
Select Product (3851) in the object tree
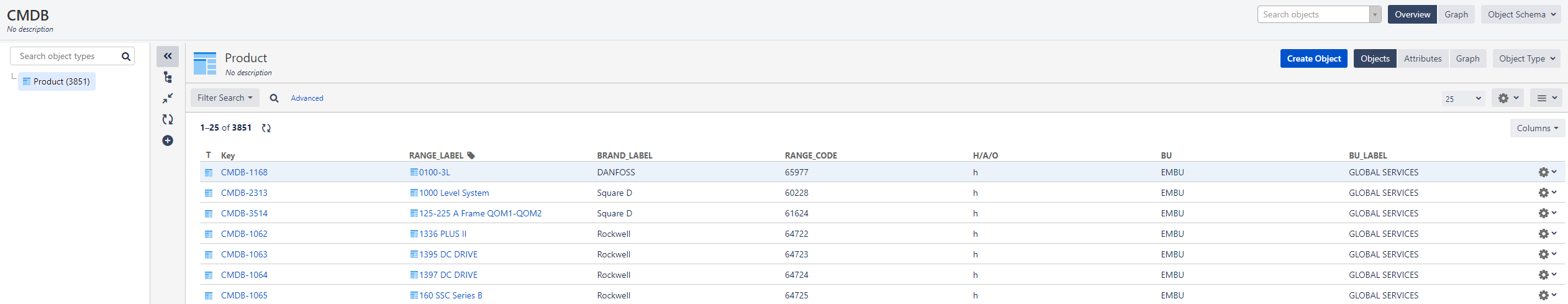point(57,81)
